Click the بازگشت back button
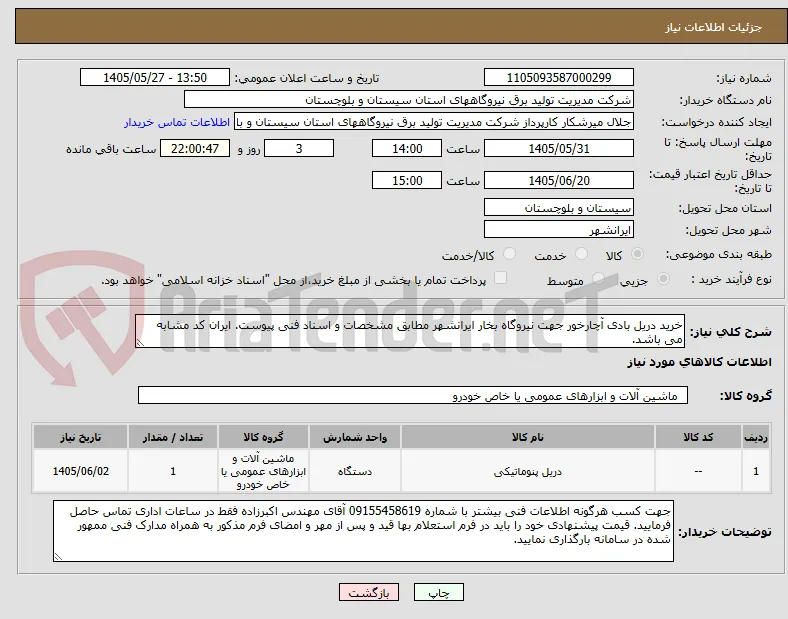Viewport: 788px width, 619px height. pos(369,592)
